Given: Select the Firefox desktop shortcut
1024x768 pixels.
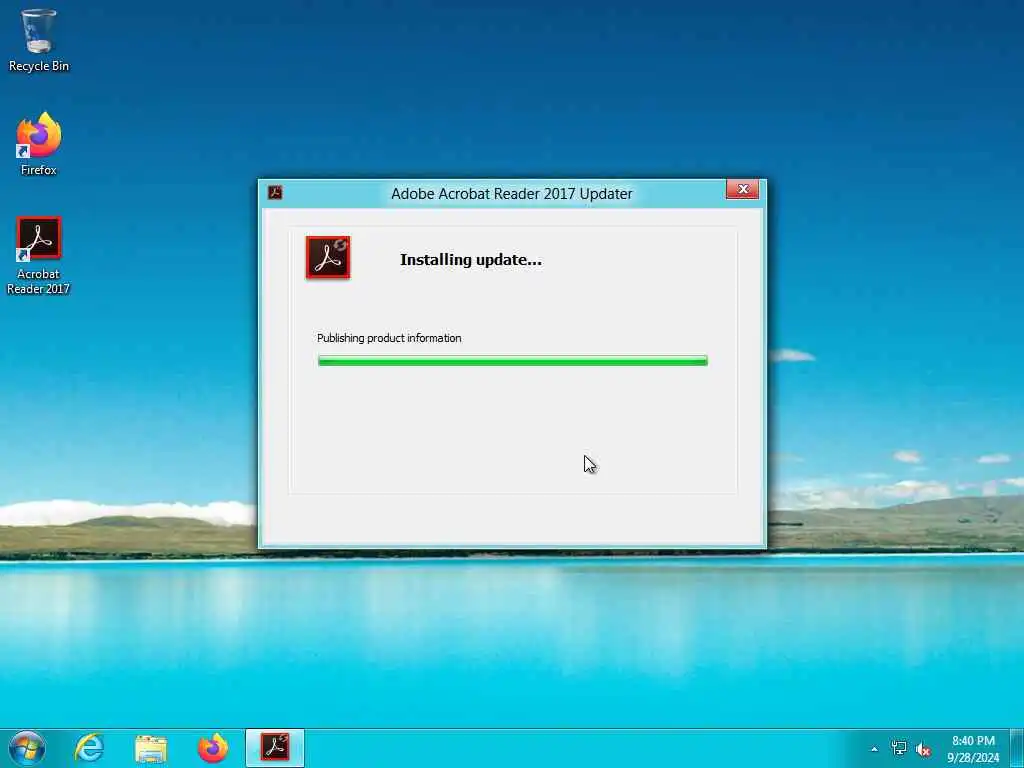Looking at the screenshot, I should pos(39,144).
